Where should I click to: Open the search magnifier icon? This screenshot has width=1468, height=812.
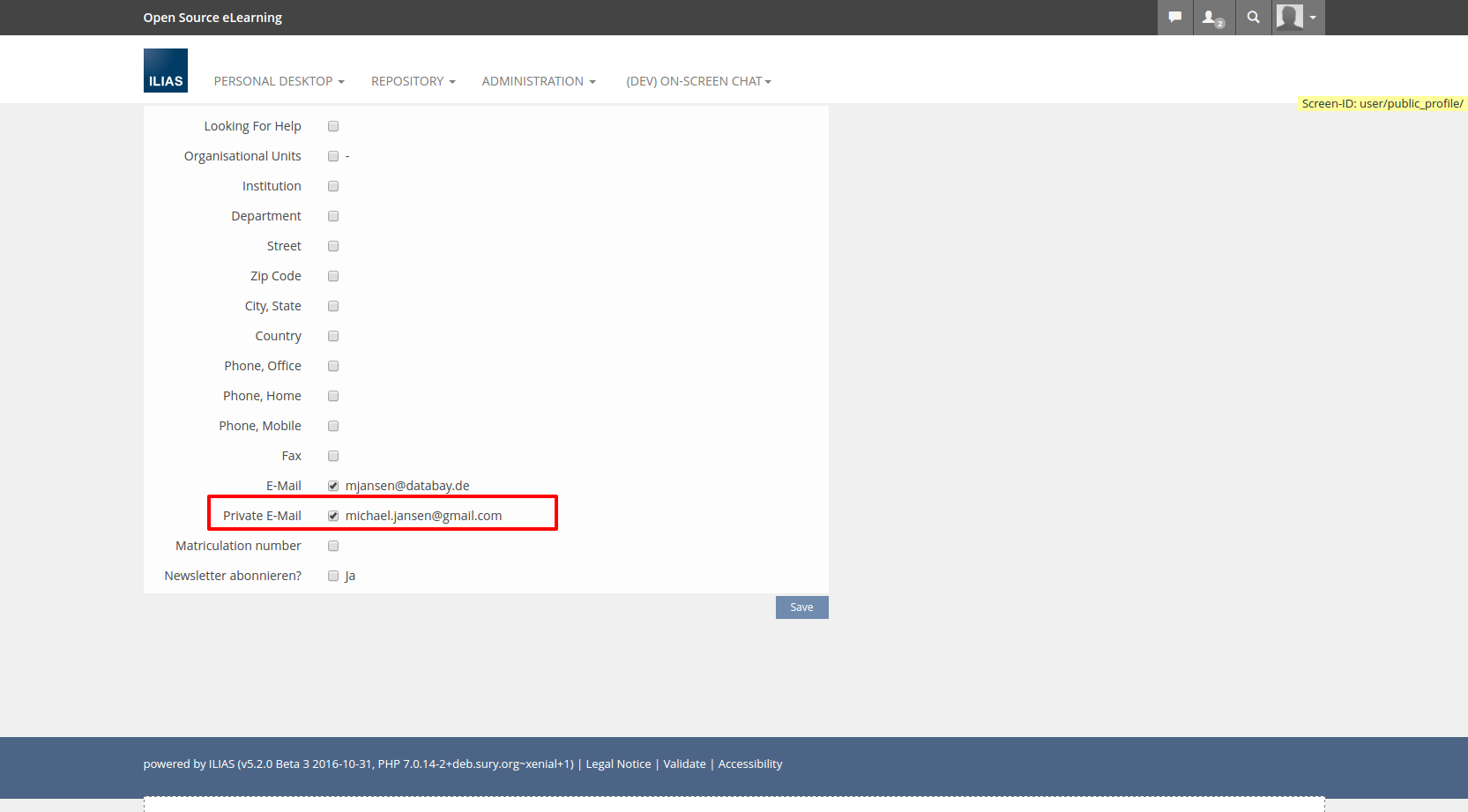point(1253,18)
